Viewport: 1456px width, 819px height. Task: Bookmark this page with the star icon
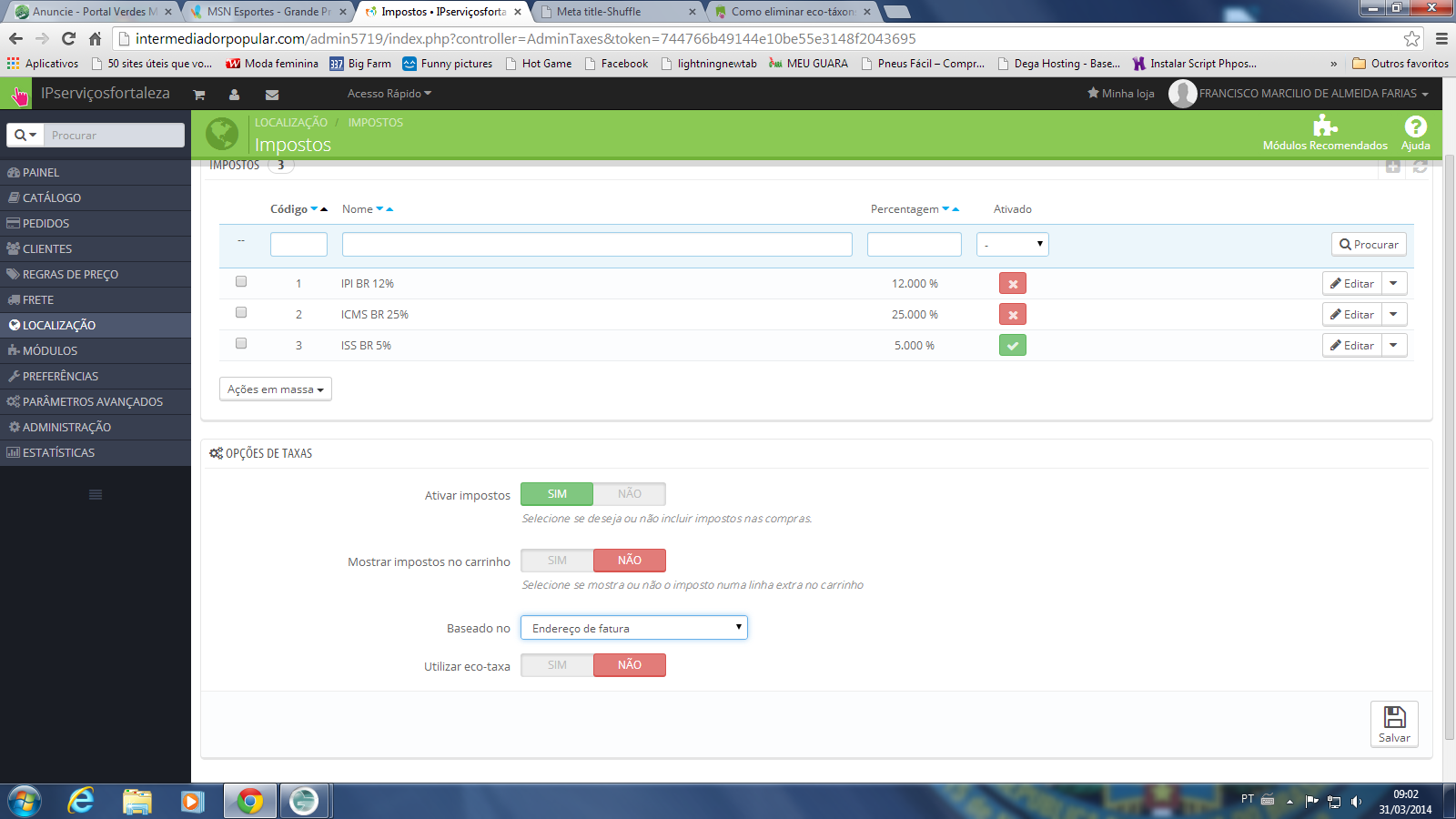coord(1411,38)
